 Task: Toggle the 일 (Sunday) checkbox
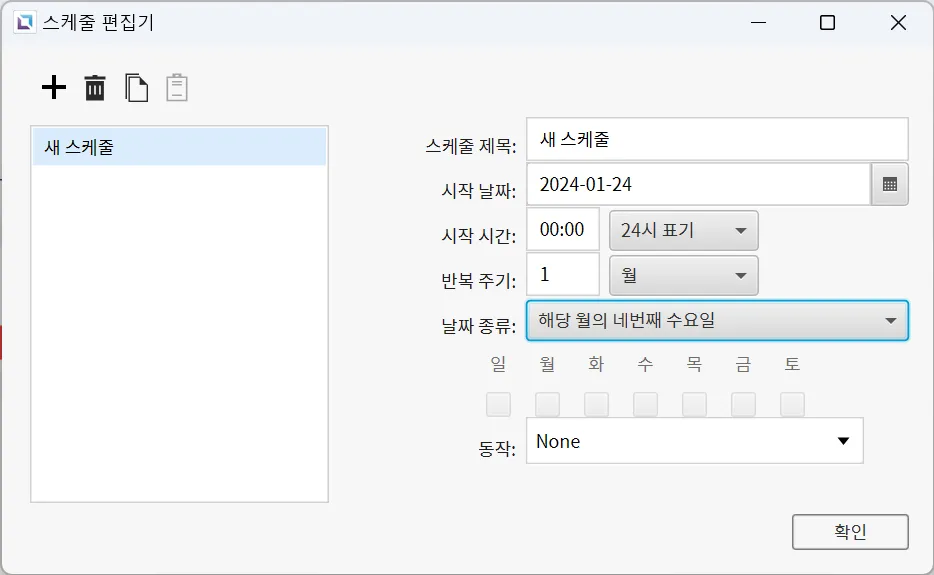coord(498,404)
